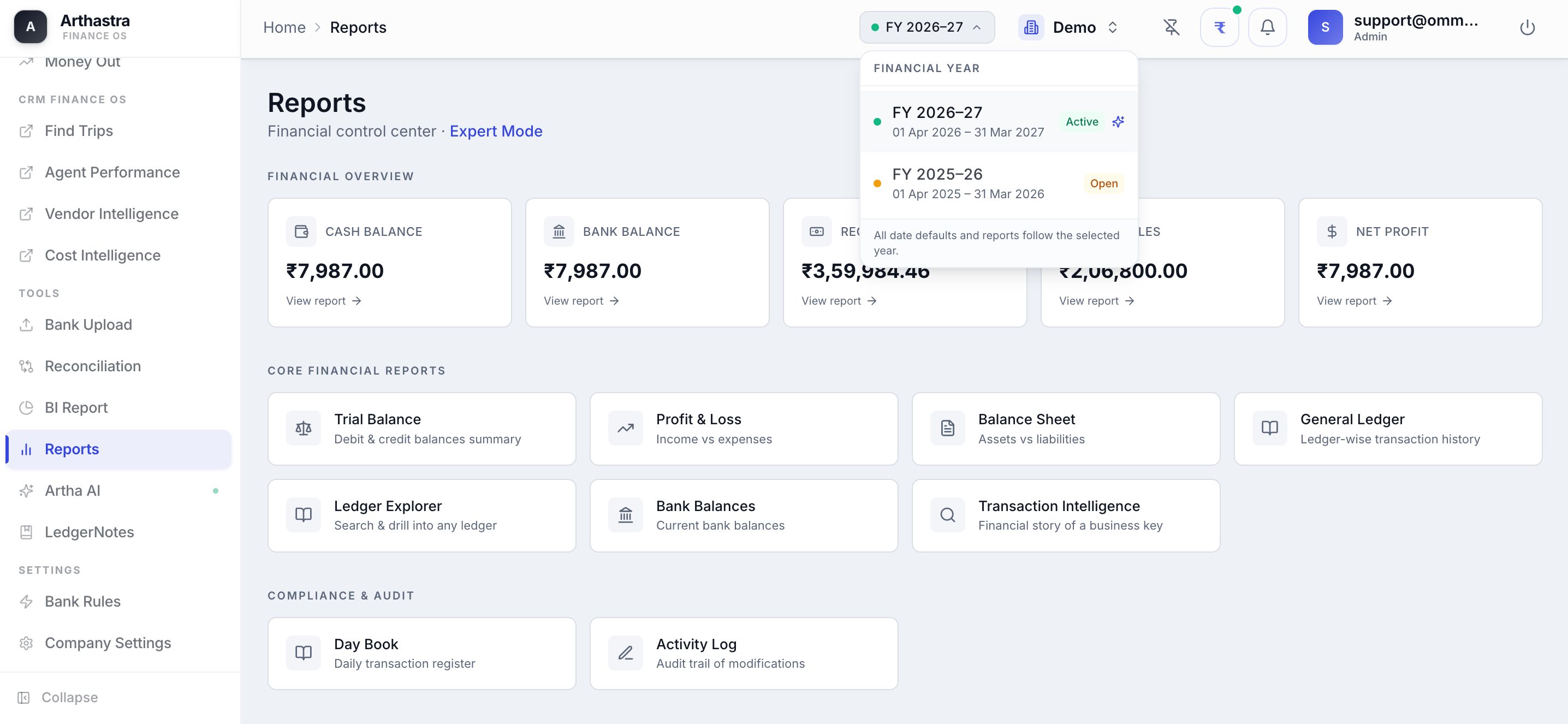This screenshot has height=724, width=1568.
Task: Click the rupee currency icon button
Action: point(1219,27)
